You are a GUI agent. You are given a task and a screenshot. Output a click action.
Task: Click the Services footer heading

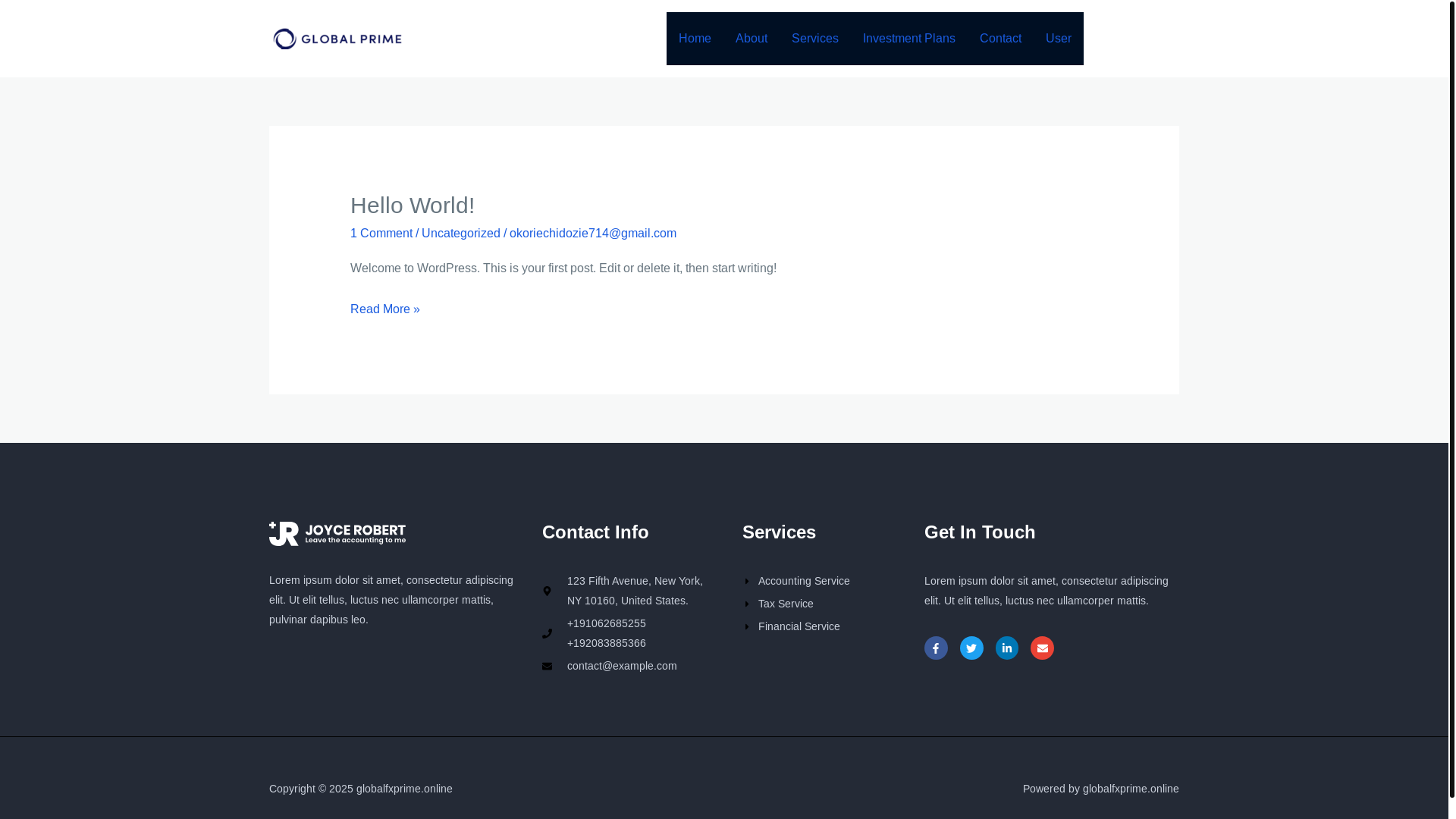[x=779, y=532]
